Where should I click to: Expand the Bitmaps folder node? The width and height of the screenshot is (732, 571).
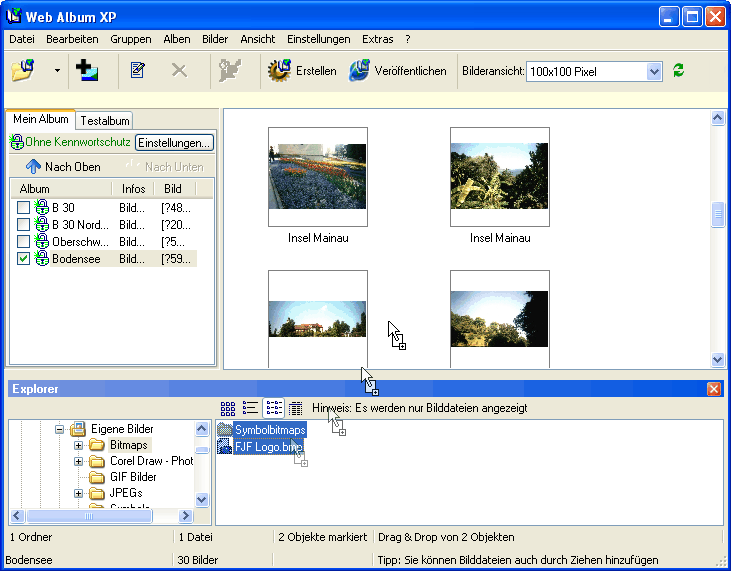point(78,445)
